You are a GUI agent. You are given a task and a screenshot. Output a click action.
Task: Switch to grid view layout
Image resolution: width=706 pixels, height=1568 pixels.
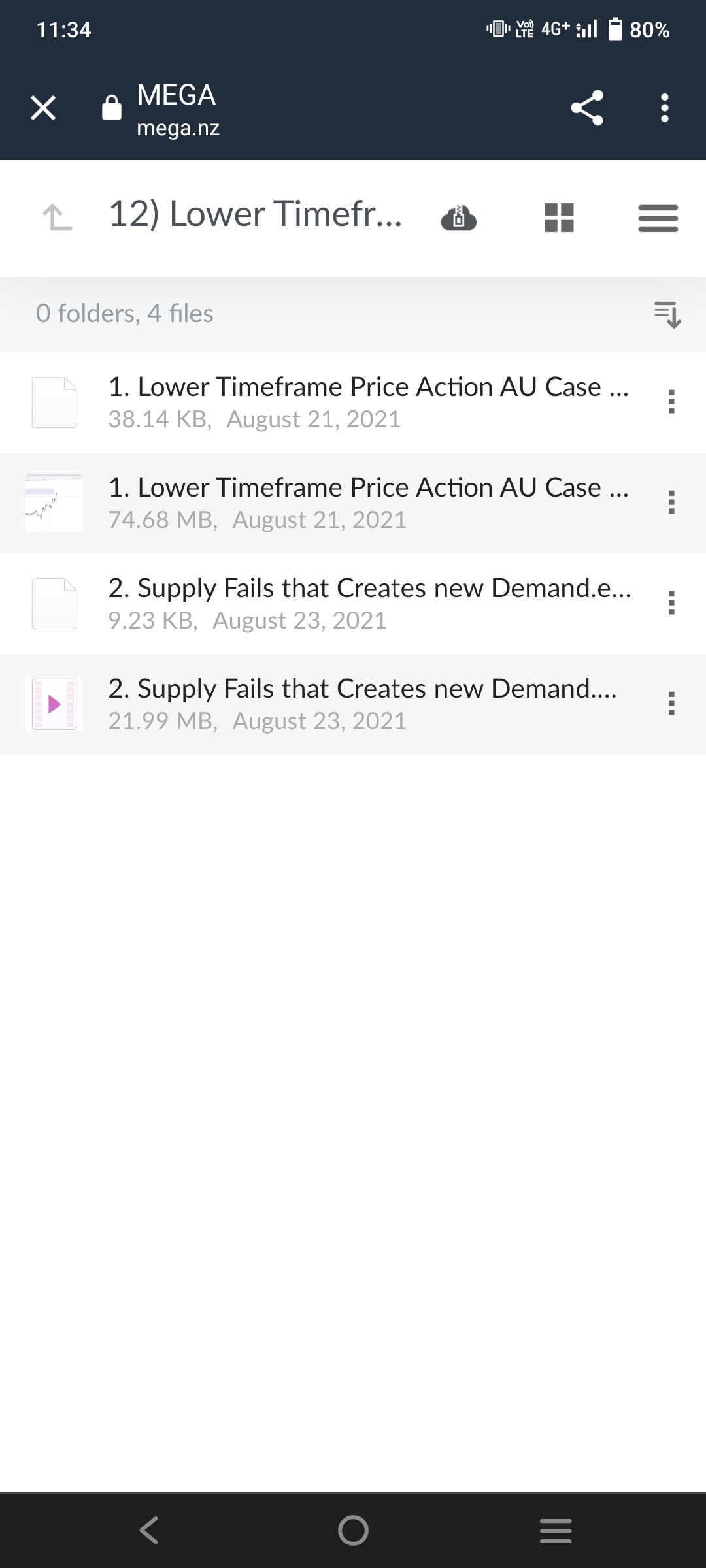coord(559,218)
